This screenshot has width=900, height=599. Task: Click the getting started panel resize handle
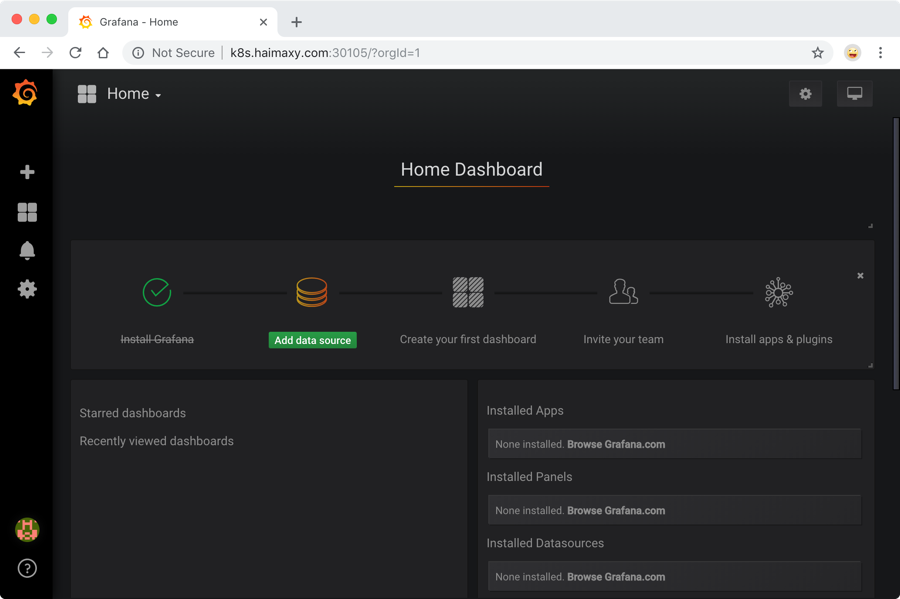pyautogui.click(x=870, y=365)
